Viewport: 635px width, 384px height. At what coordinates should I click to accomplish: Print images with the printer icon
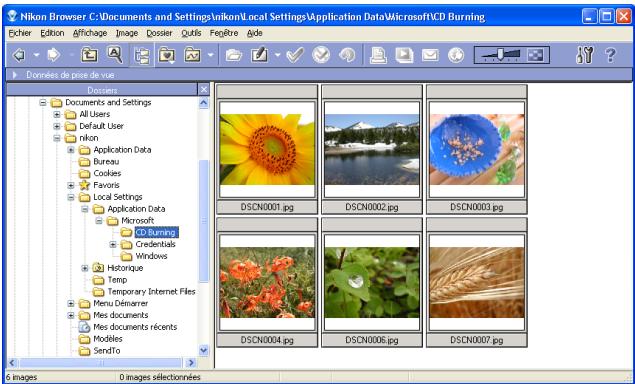pyautogui.click(x=378, y=55)
